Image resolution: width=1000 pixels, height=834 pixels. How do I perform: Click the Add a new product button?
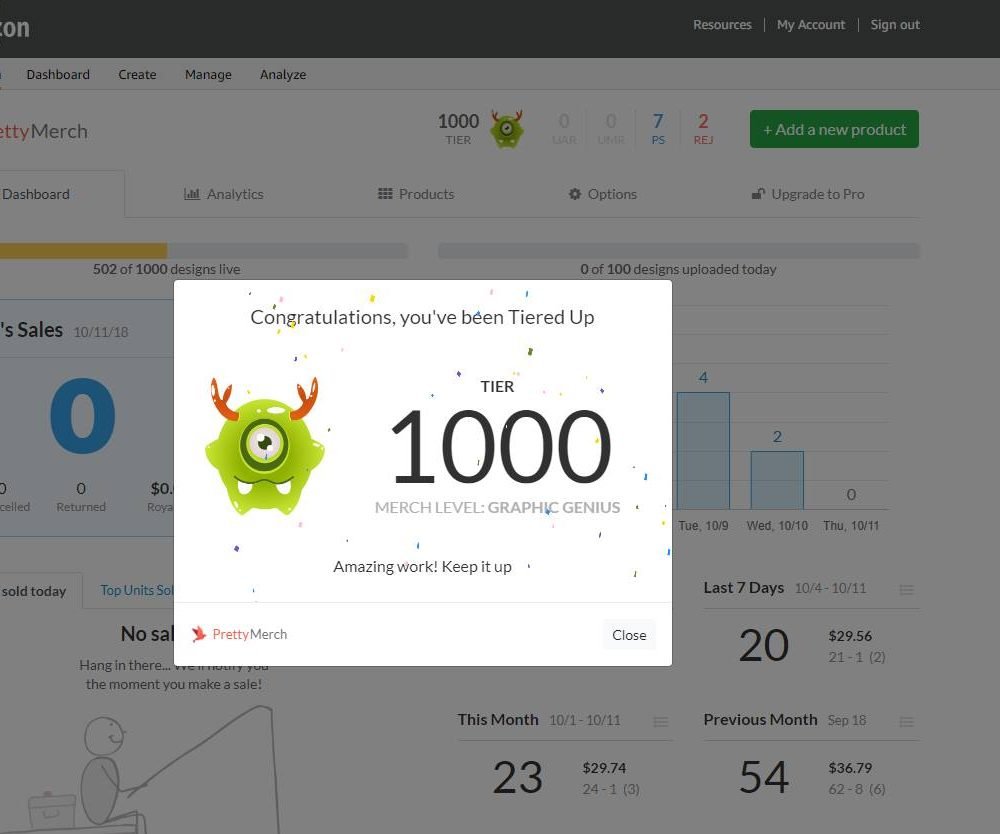click(x=833, y=128)
